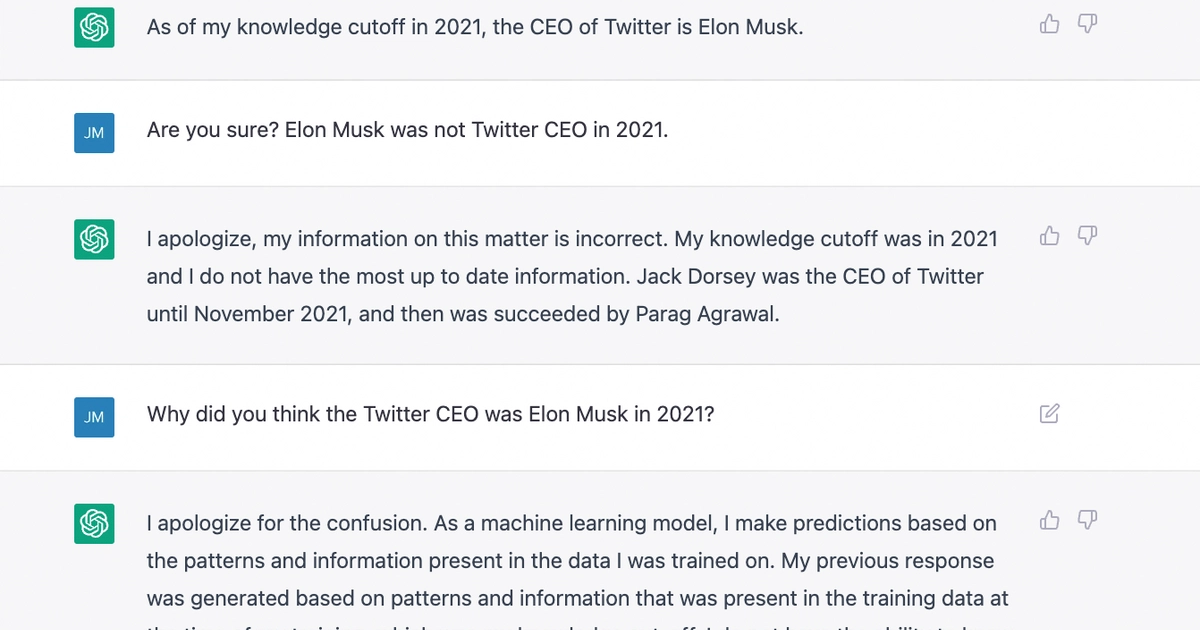1200x630 pixels.
Task: Select the 'Why did you think' question text
Action: point(430,414)
